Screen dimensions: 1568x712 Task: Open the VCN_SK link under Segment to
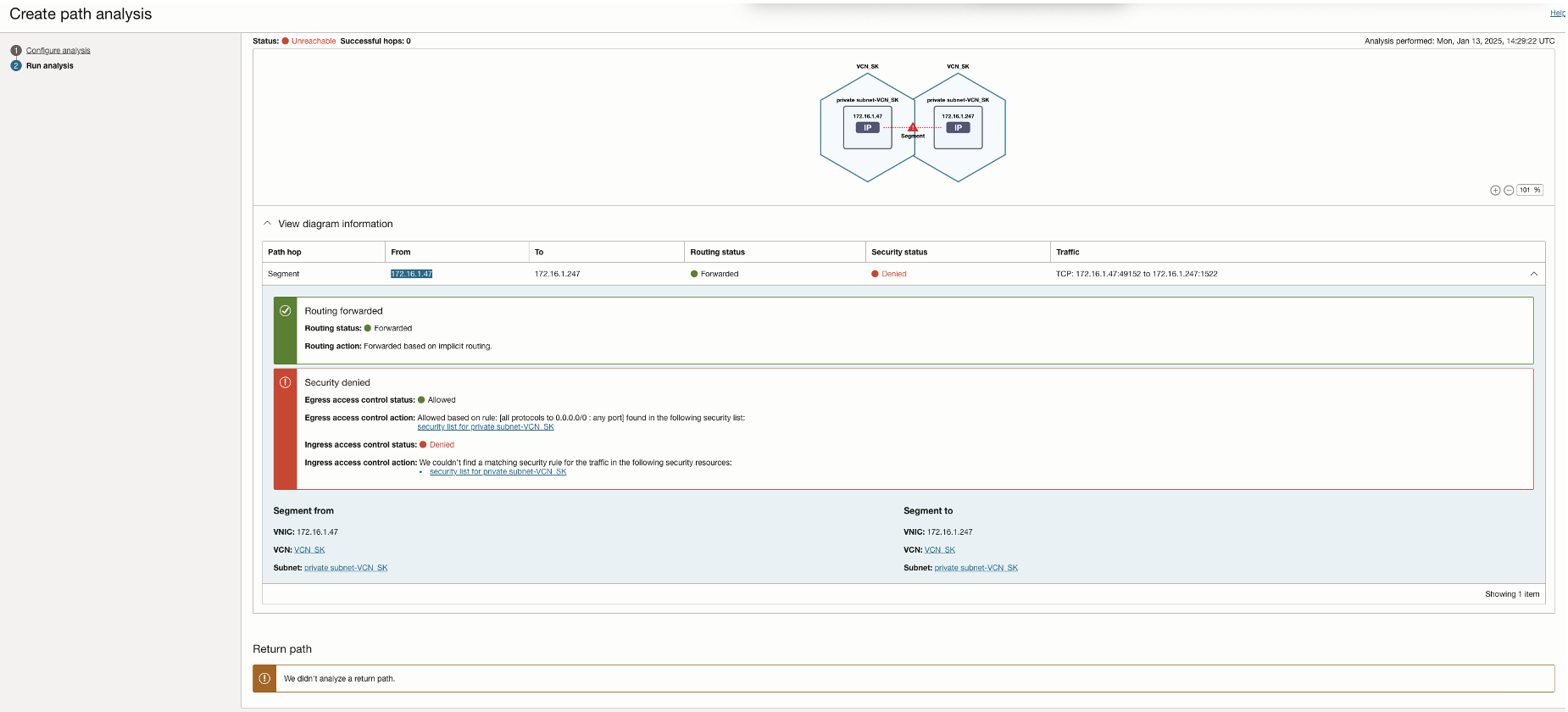click(940, 550)
